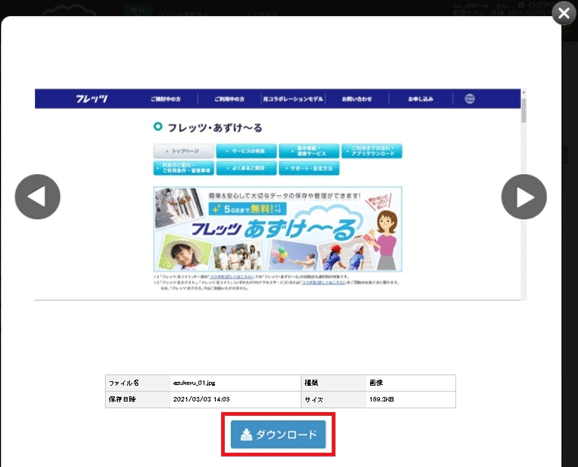Screen dimensions: 578x467
Task: Click the preview page's vertical scrollbar
Action: coord(524,194)
